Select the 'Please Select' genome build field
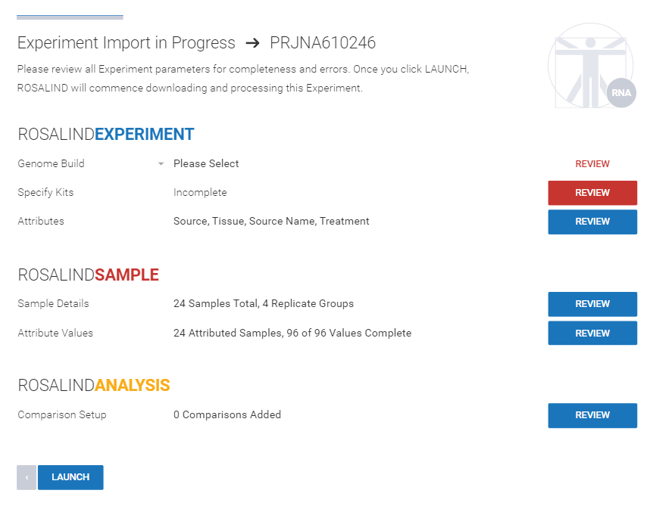 click(206, 164)
